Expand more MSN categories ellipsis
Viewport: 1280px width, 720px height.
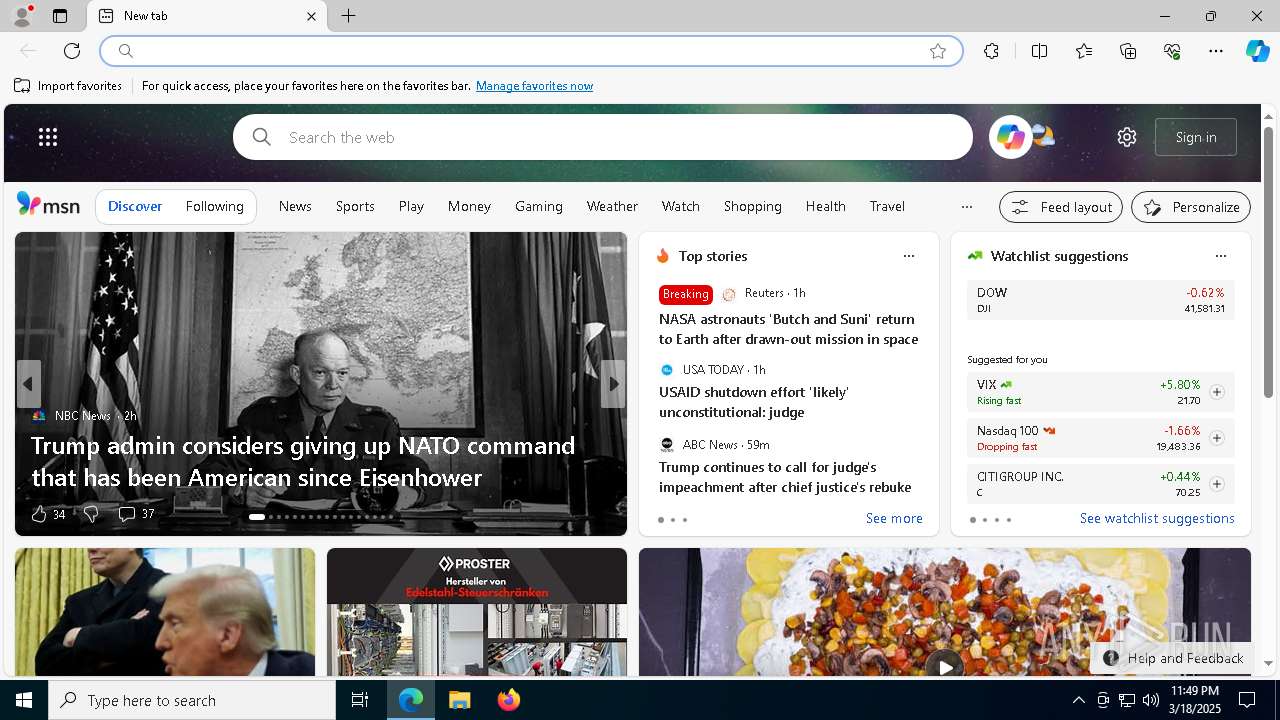[x=966, y=207]
